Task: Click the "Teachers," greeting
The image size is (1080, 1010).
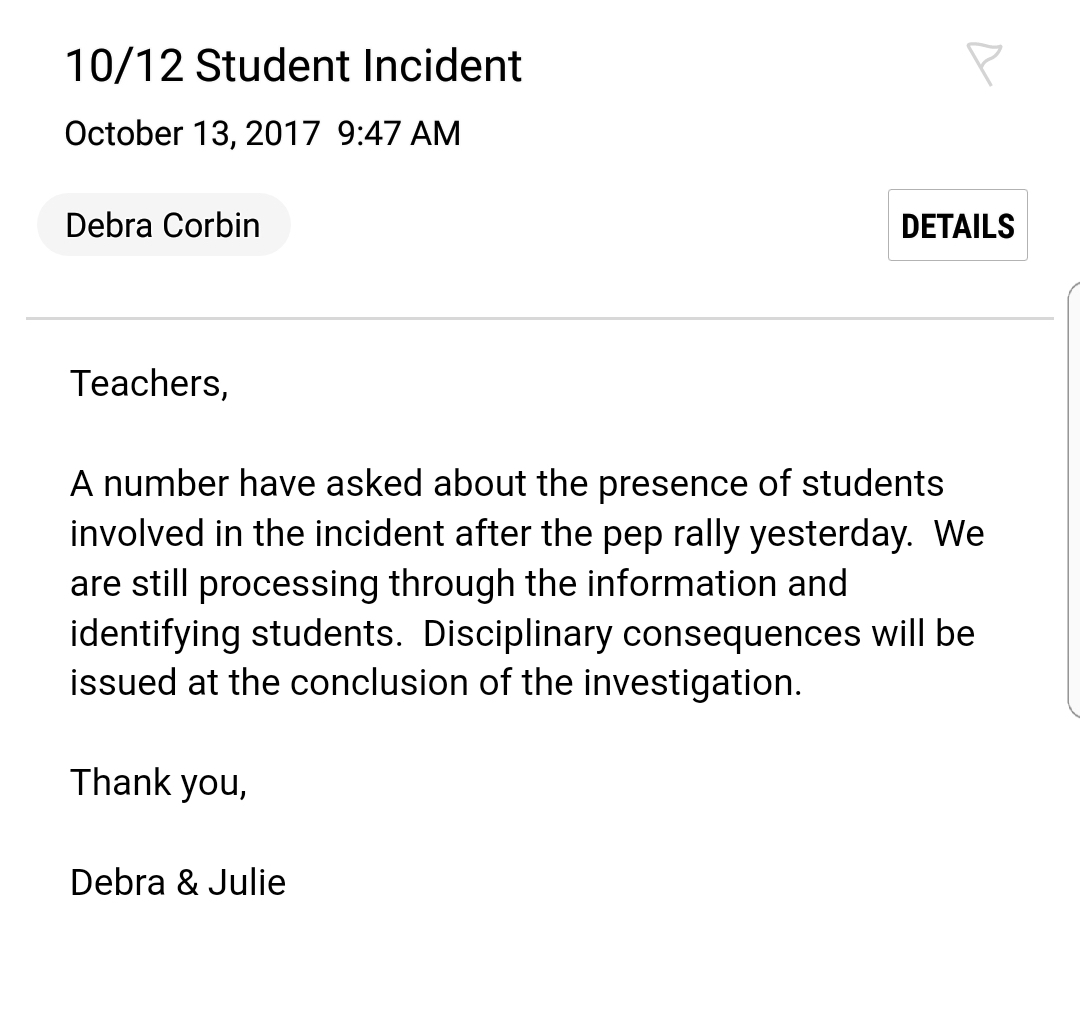Action: 149,383
